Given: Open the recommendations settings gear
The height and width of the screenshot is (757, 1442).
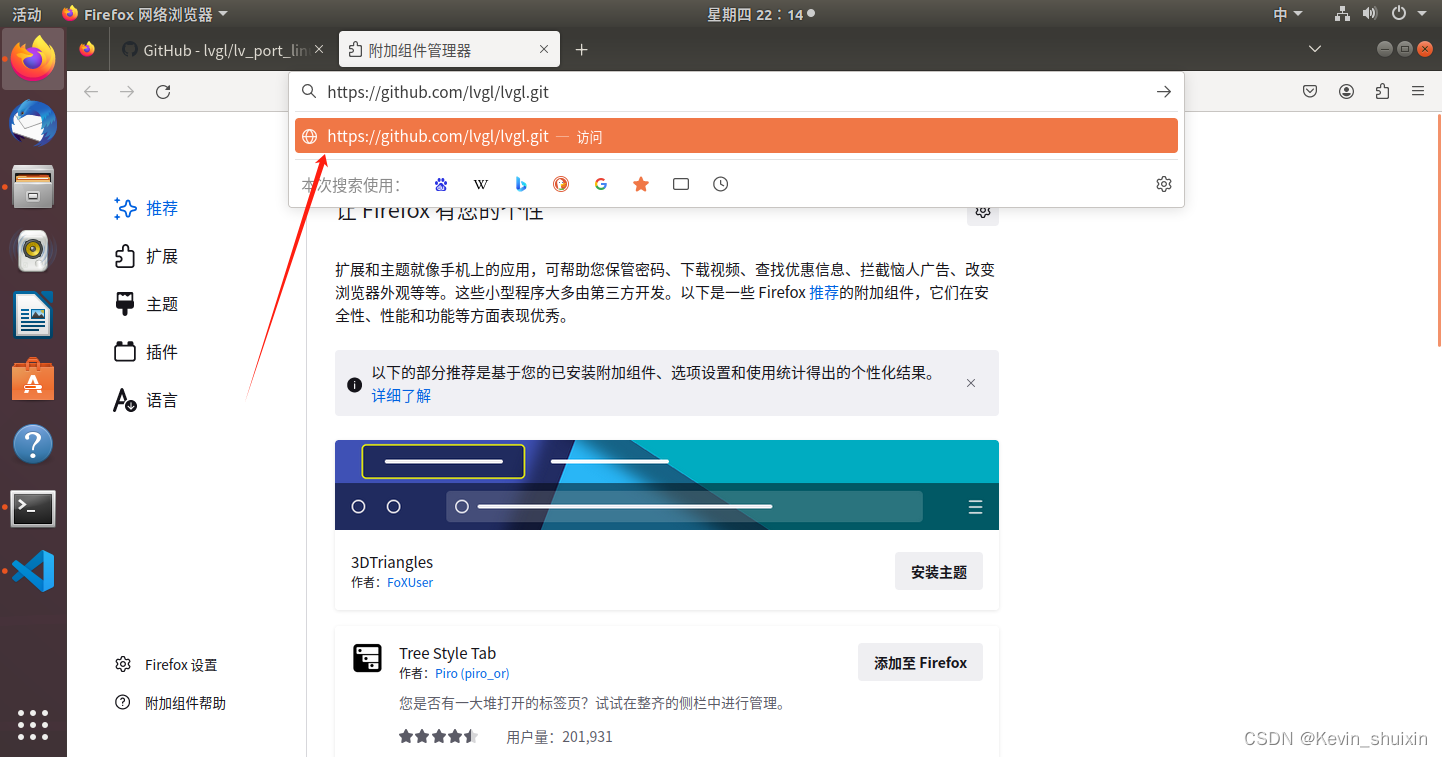Looking at the screenshot, I should click(x=982, y=211).
